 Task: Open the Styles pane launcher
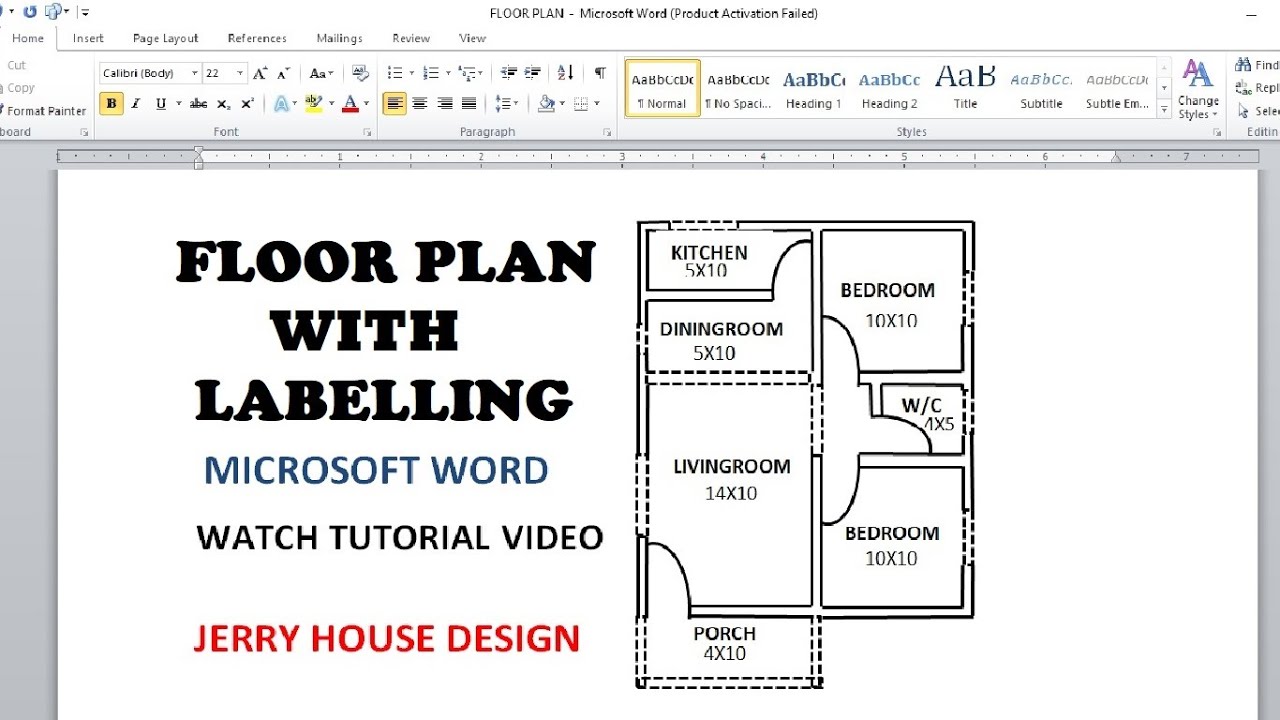click(x=1217, y=132)
